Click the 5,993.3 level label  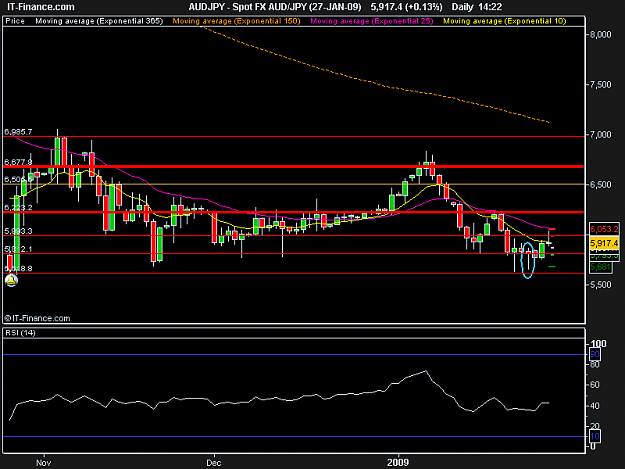[x=18, y=231]
